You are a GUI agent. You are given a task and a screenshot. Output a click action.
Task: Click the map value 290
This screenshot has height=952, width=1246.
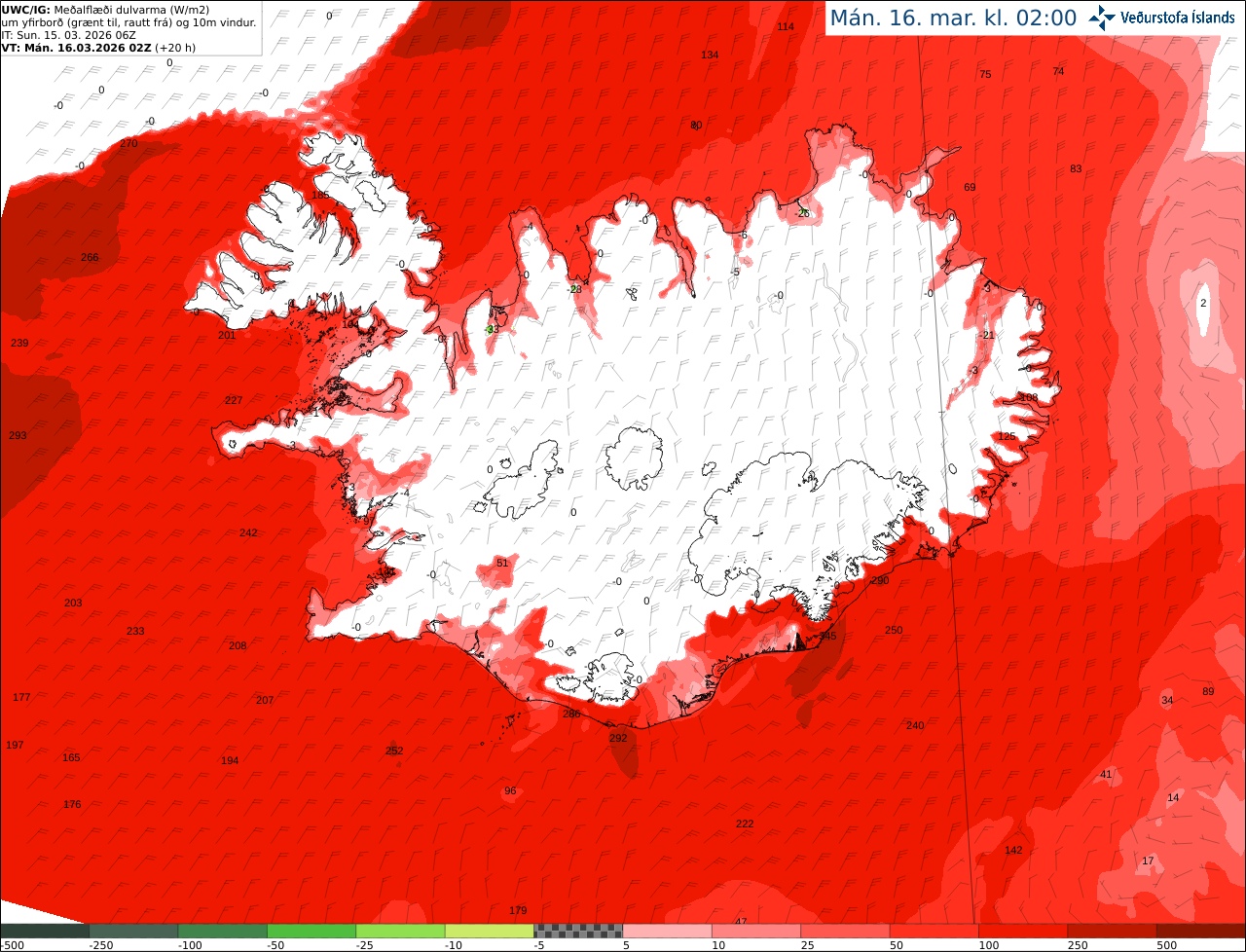pos(880,580)
